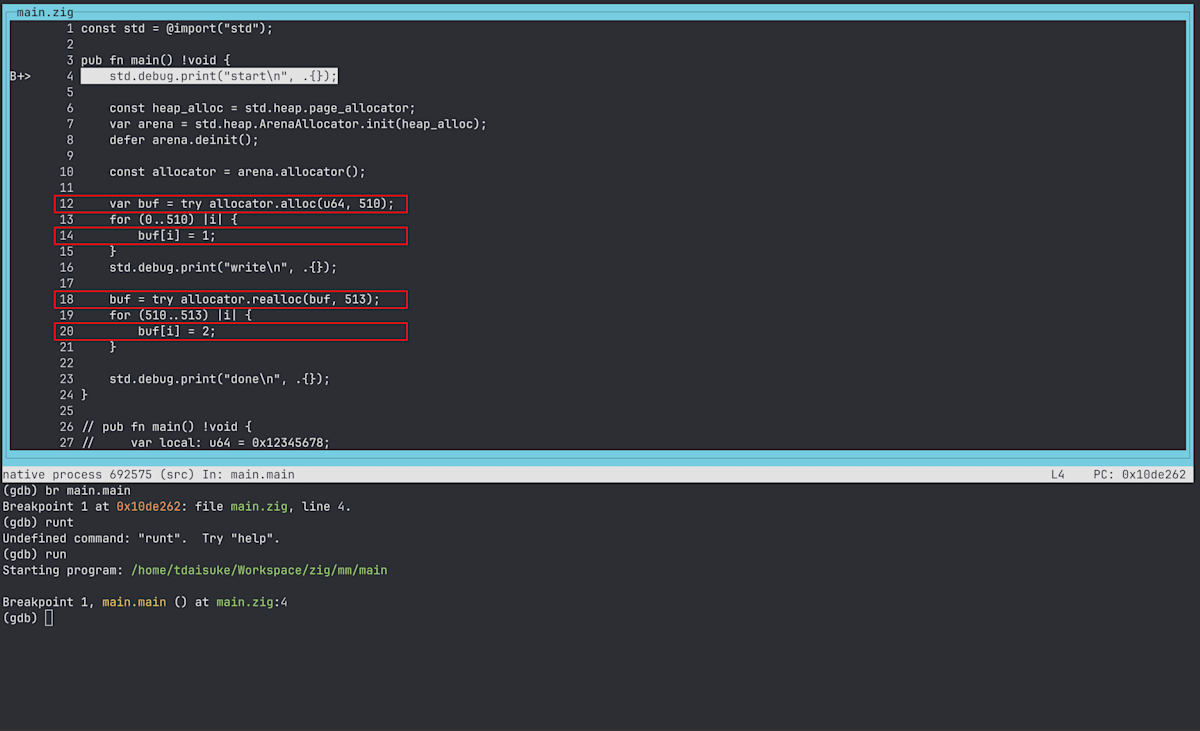
Task: Click the '// var local: u64 = 0x12345678;' line
Action: [205, 443]
